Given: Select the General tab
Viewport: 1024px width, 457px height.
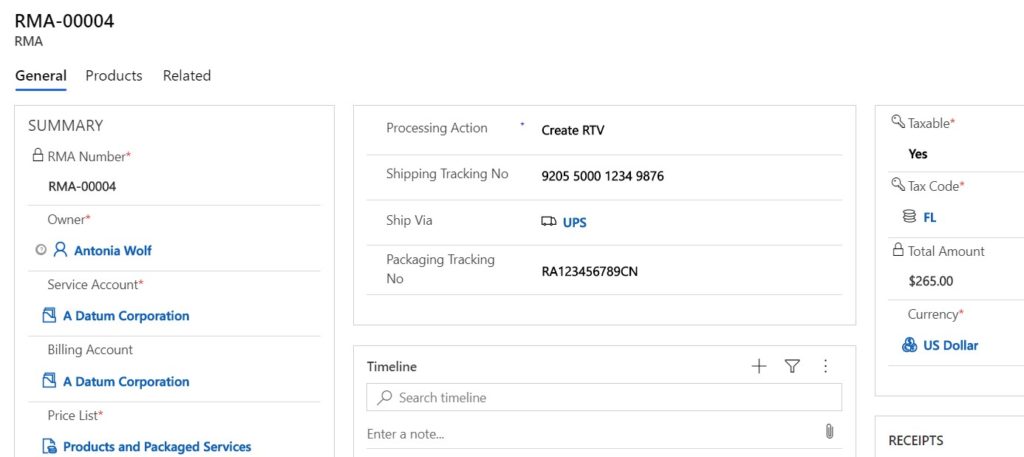Looking at the screenshot, I should tap(41, 76).
